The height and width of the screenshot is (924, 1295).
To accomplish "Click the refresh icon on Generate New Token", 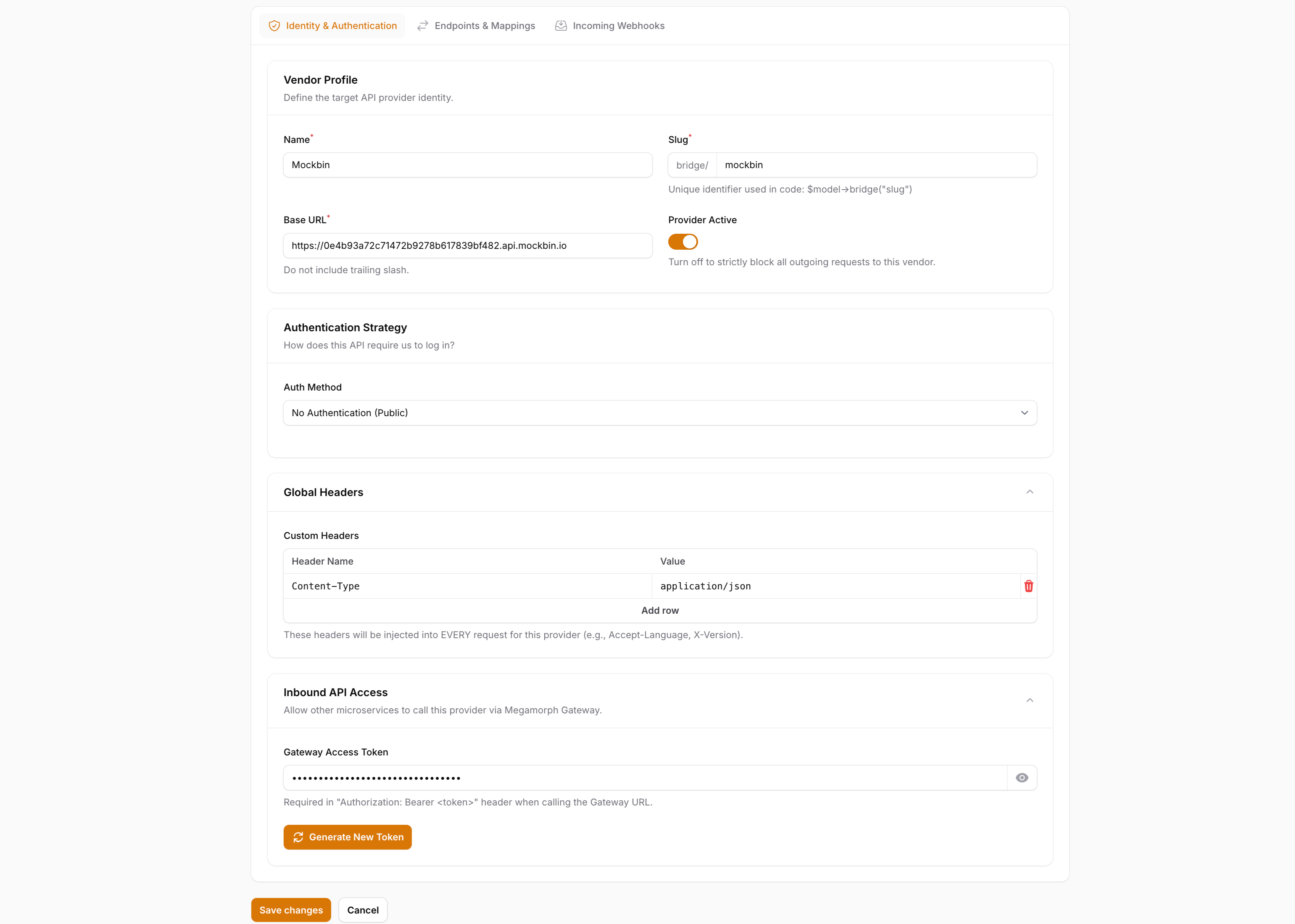I will (x=298, y=837).
